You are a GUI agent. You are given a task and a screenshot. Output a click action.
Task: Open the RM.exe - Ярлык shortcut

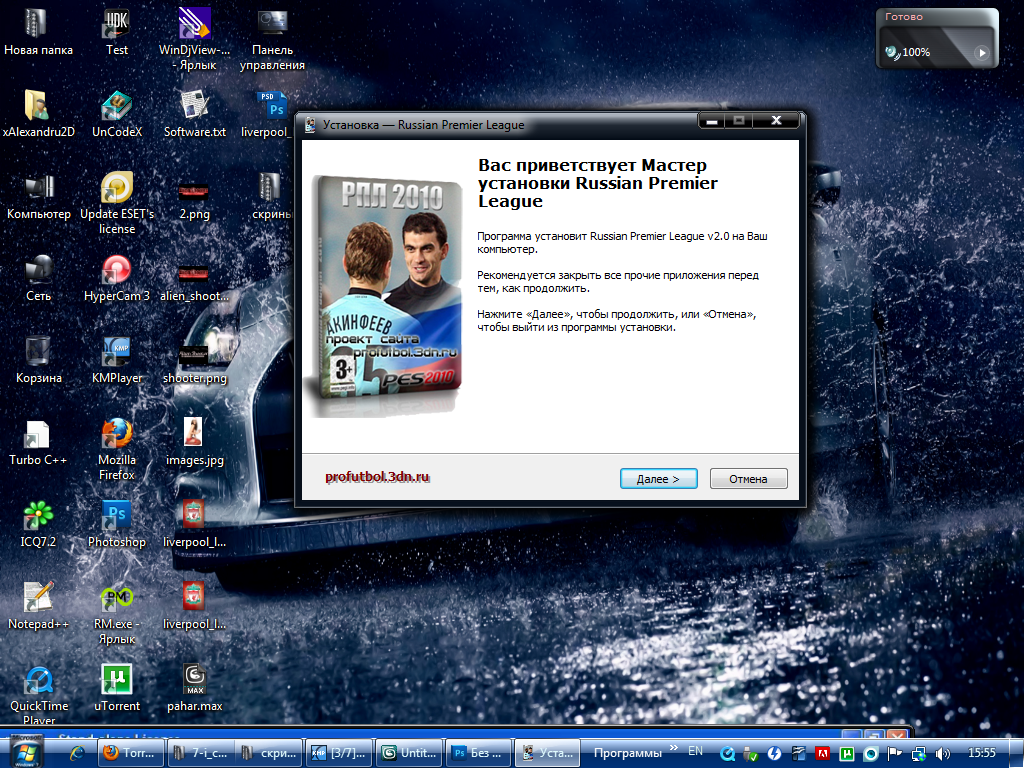coord(117,613)
